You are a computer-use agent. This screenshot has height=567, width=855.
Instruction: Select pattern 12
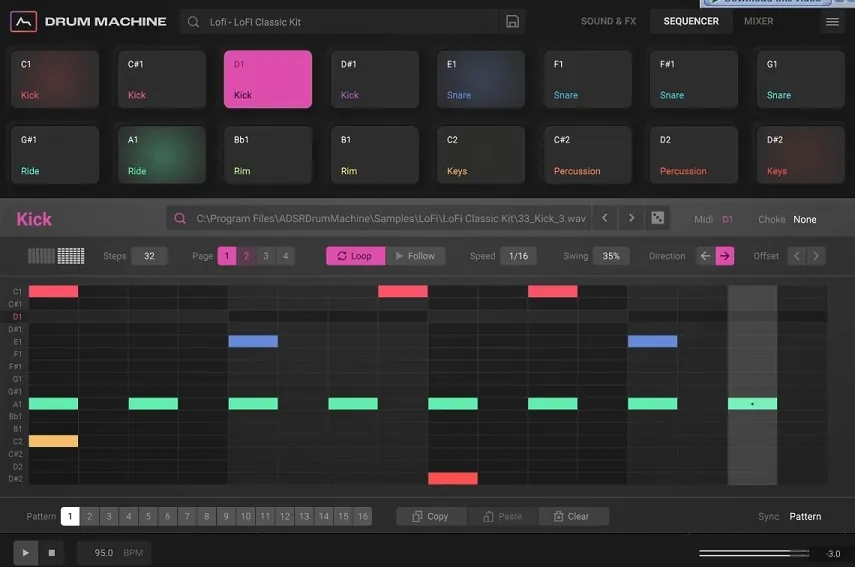[x=285, y=516]
